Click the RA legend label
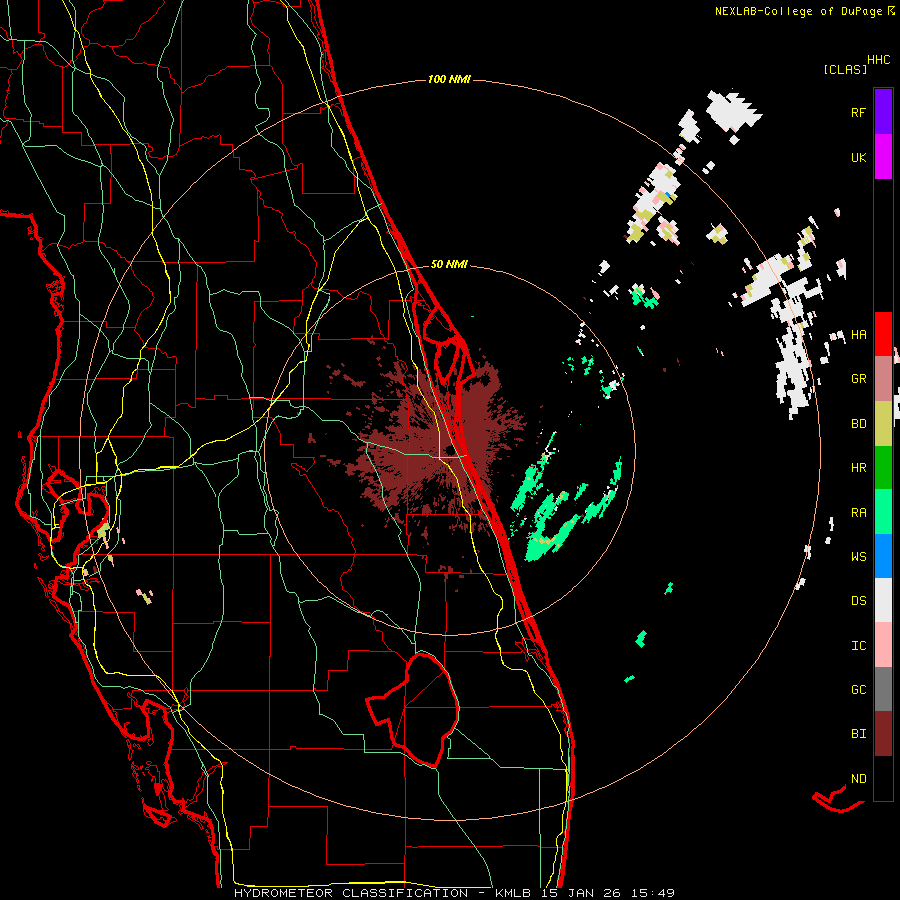Viewport: 900px width, 900px height. point(858,513)
